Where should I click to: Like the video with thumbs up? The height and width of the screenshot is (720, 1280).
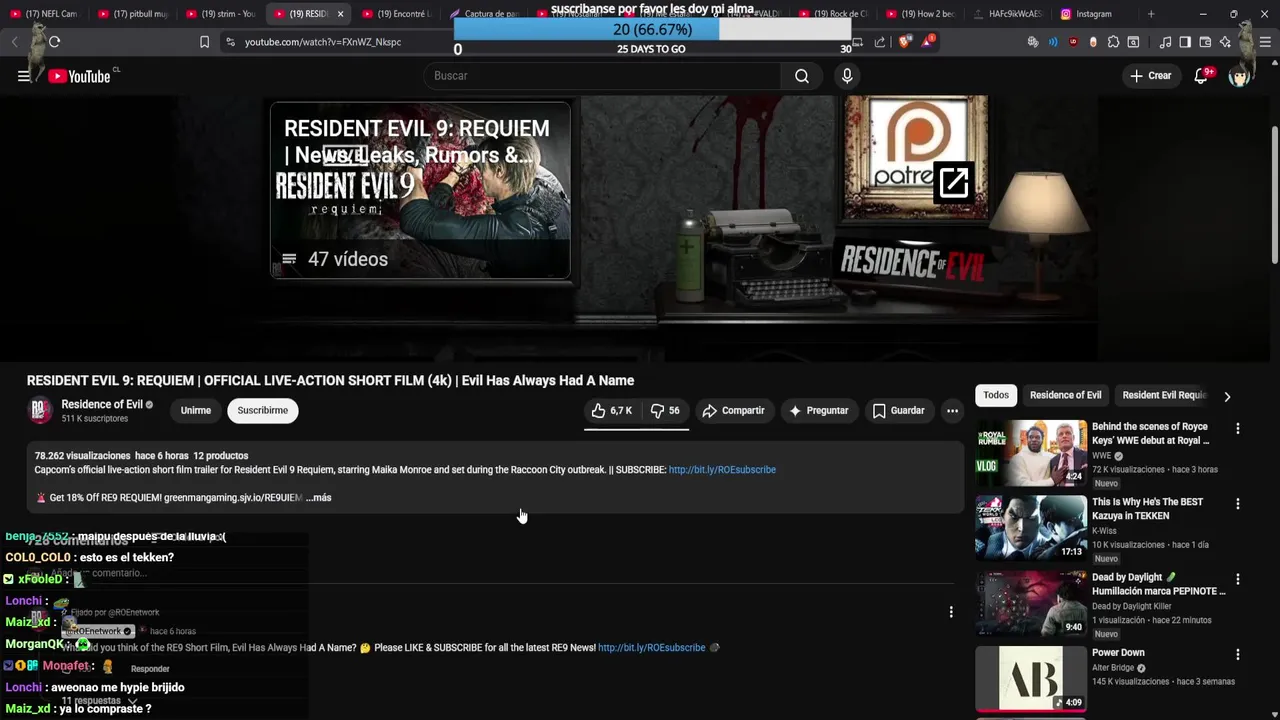click(611, 411)
